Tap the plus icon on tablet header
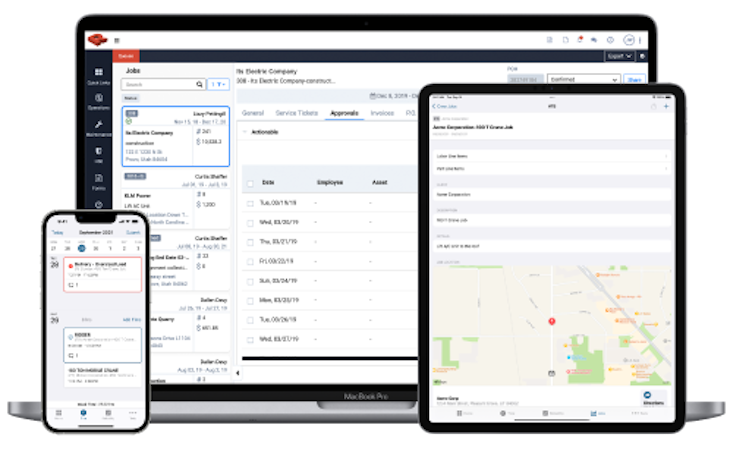 point(666,107)
